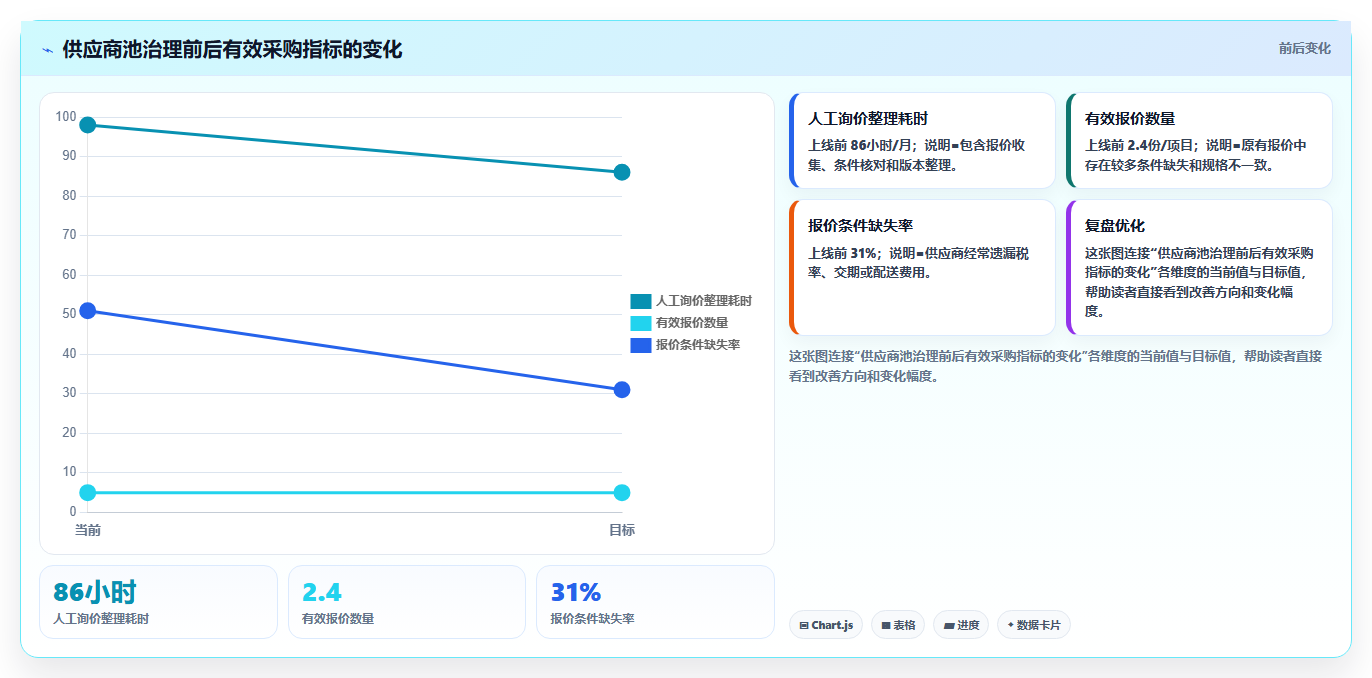Select the 31% 报价条件缺失率 stat card
Viewport: 1372px width, 678px height.
pyautogui.click(x=655, y=602)
